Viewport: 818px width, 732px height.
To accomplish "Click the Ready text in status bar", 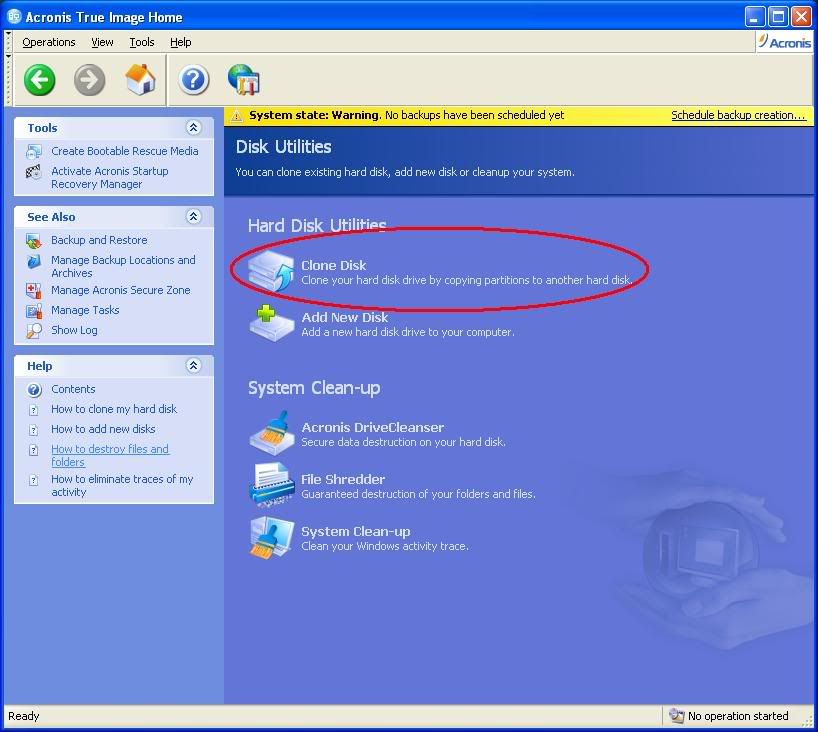I will [x=23, y=716].
